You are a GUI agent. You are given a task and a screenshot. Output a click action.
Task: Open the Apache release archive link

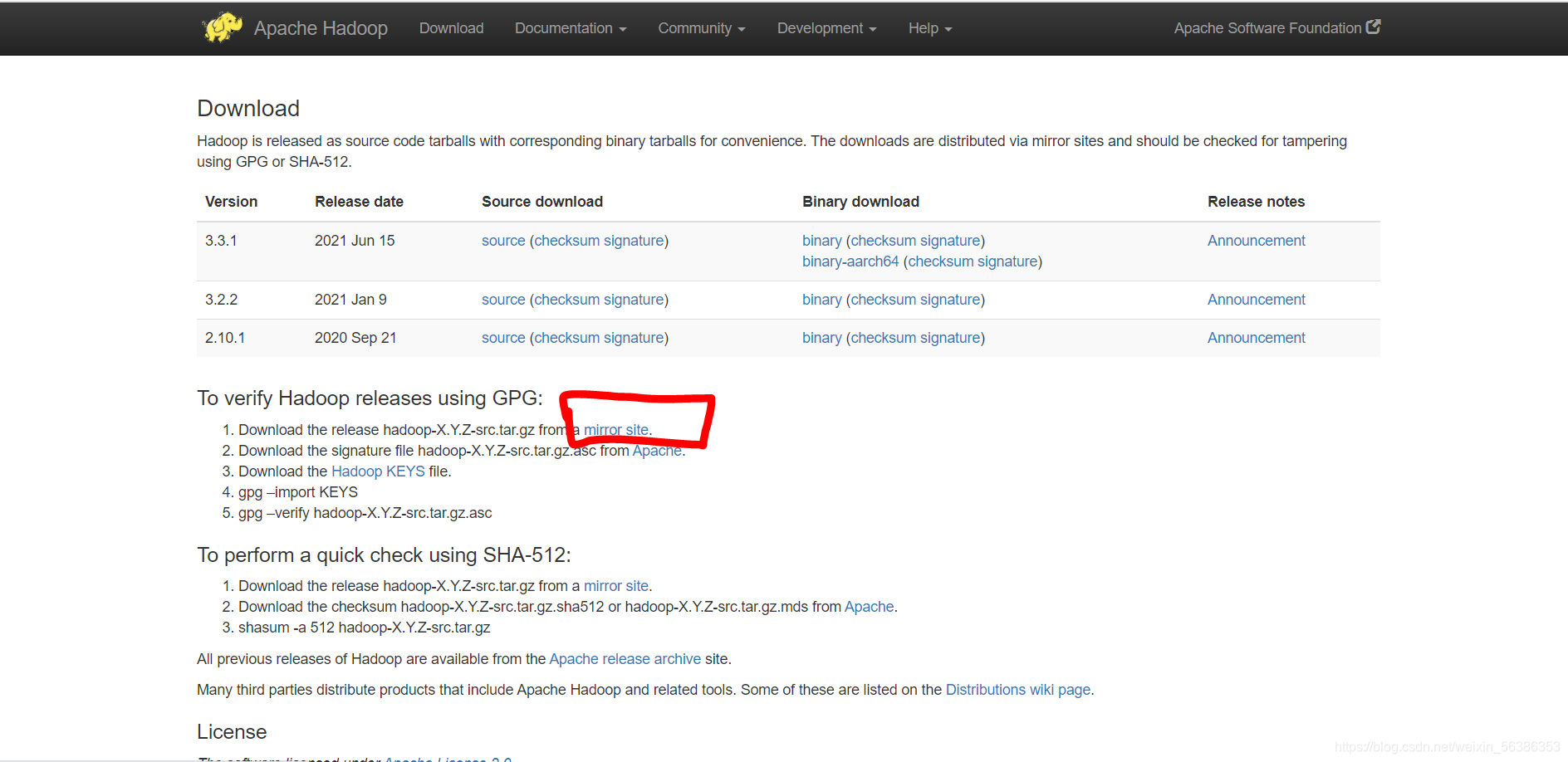click(625, 659)
